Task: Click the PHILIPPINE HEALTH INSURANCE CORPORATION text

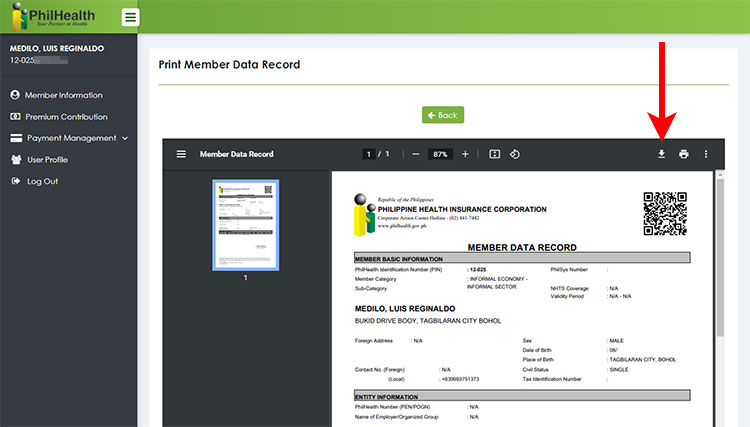Action: click(x=462, y=209)
